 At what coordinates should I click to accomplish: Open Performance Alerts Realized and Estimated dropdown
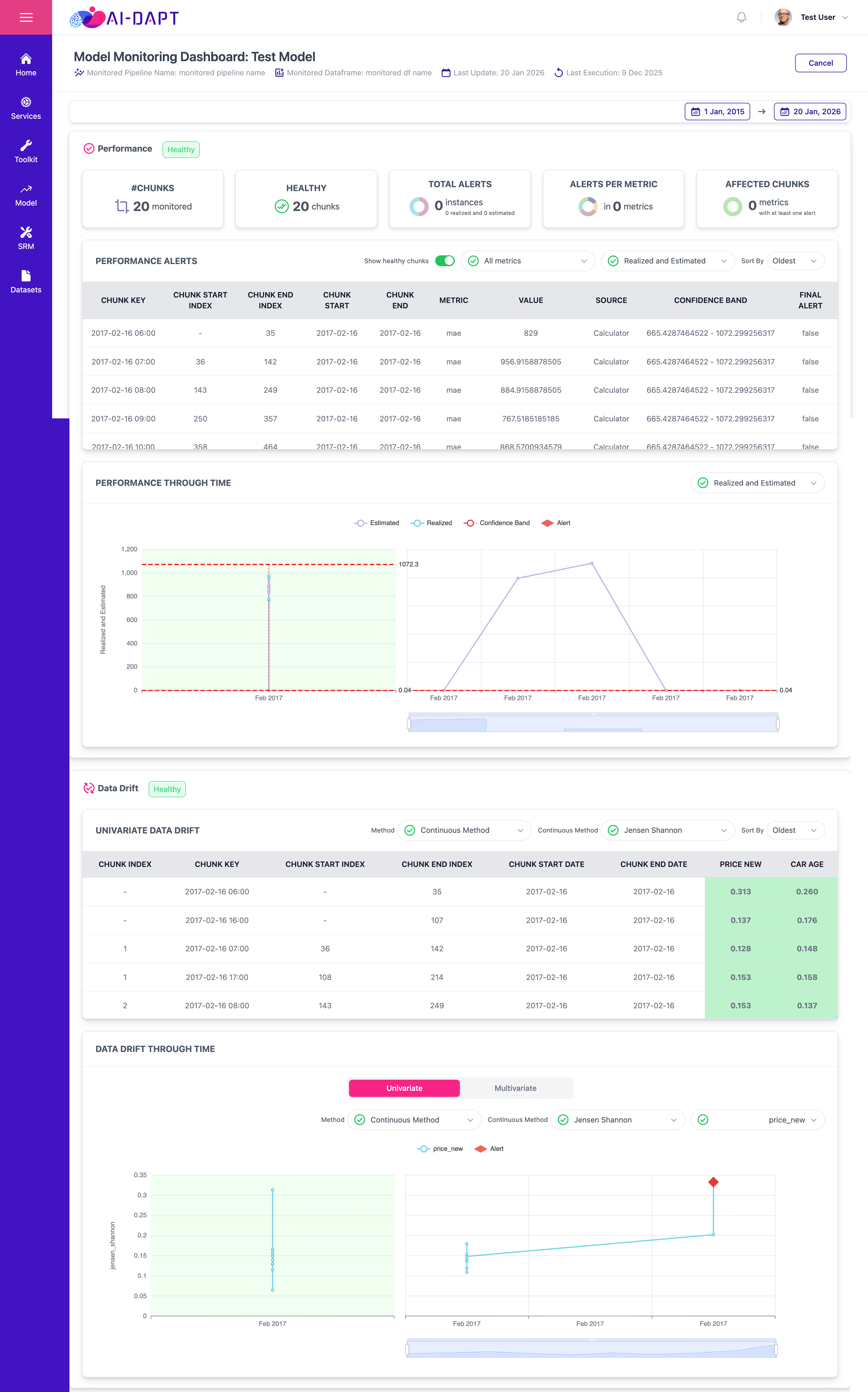pyautogui.click(x=668, y=261)
